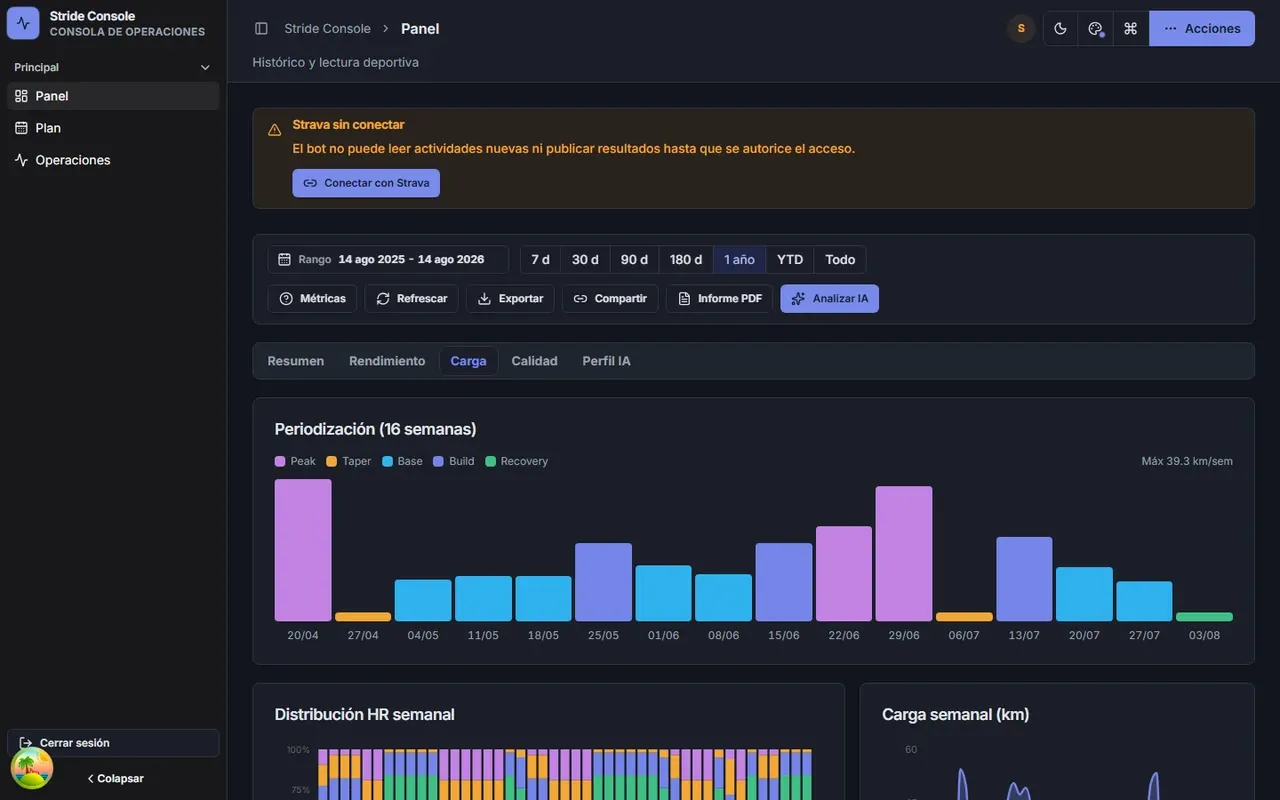Open the Acciones menu
Image resolution: width=1280 pixels, height=800 pixels.
pyautogui.click(x=1202, y=29)
